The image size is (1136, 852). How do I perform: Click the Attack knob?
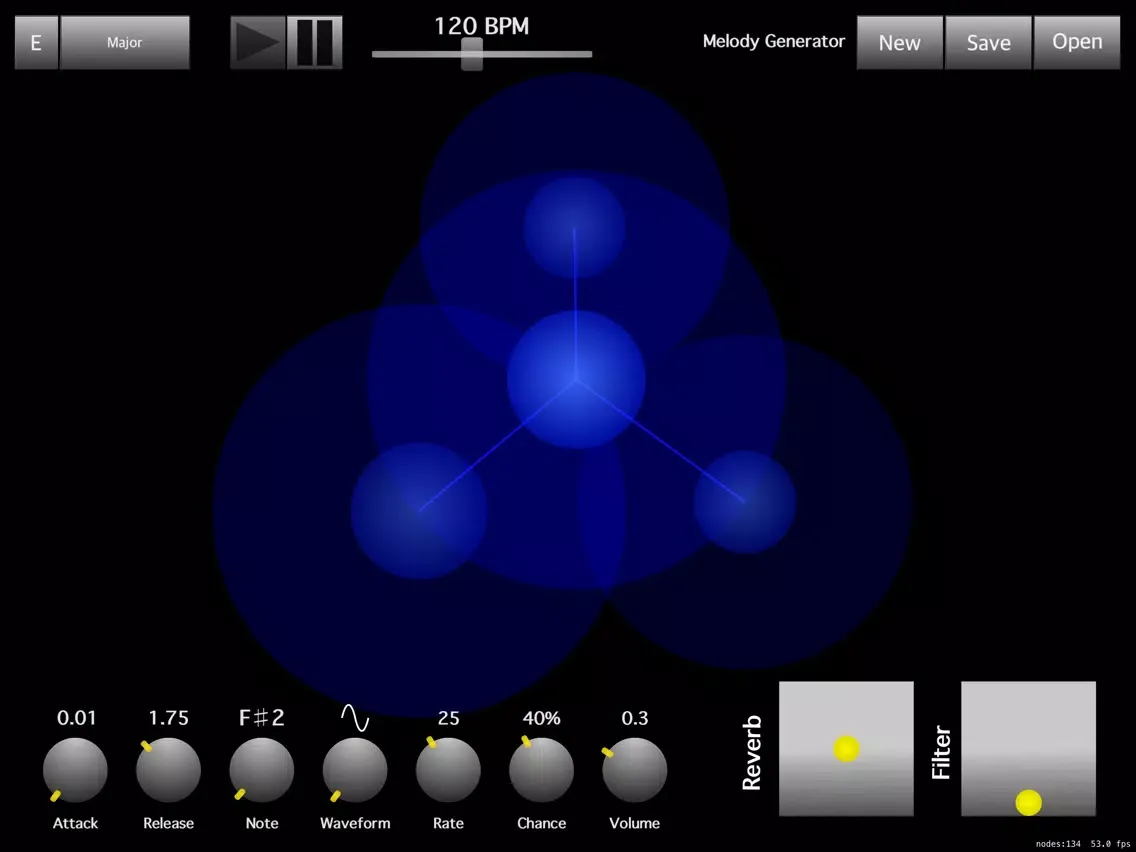pos(75,770)
